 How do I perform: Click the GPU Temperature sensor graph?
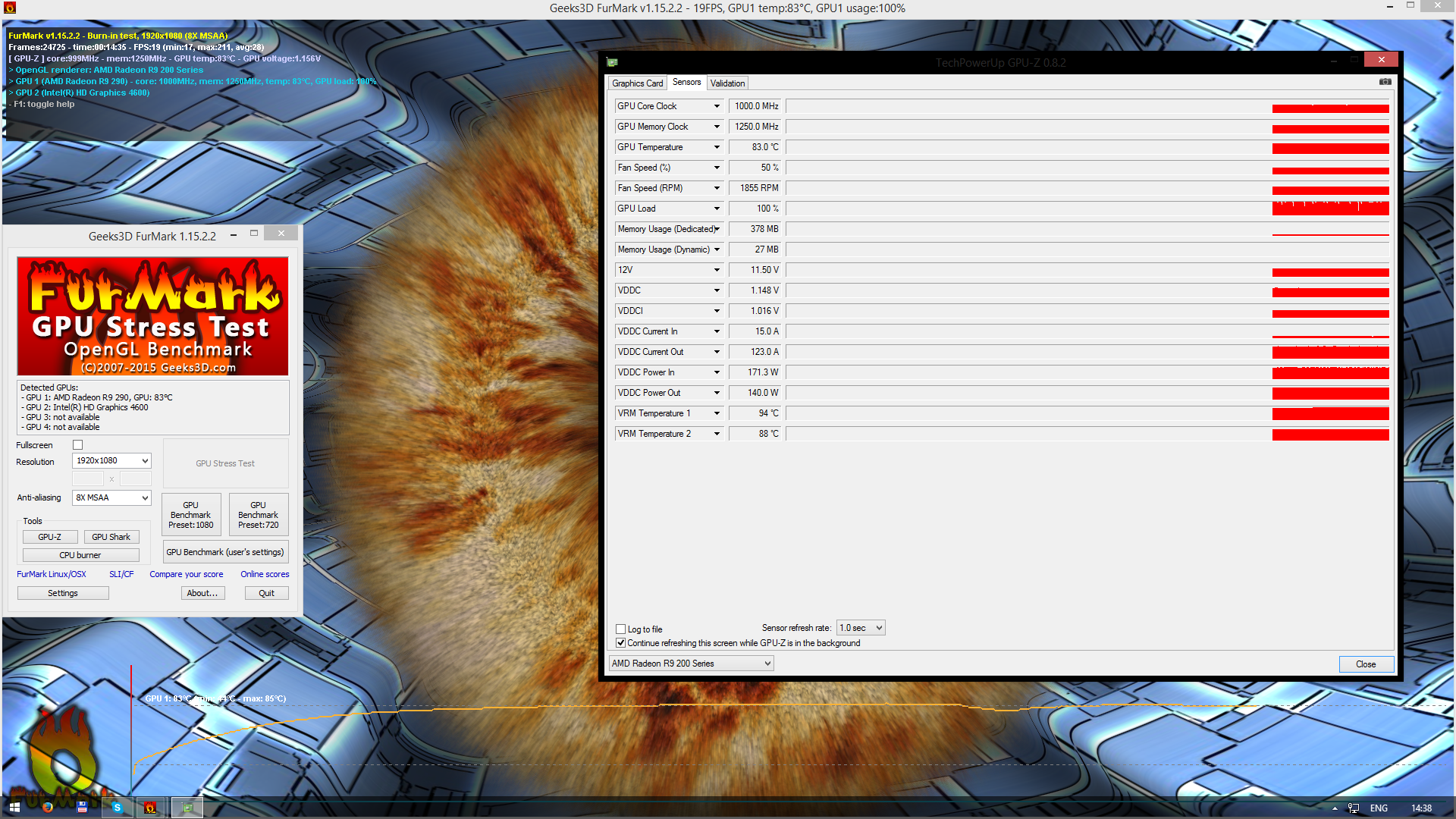tap(1088, 147)
